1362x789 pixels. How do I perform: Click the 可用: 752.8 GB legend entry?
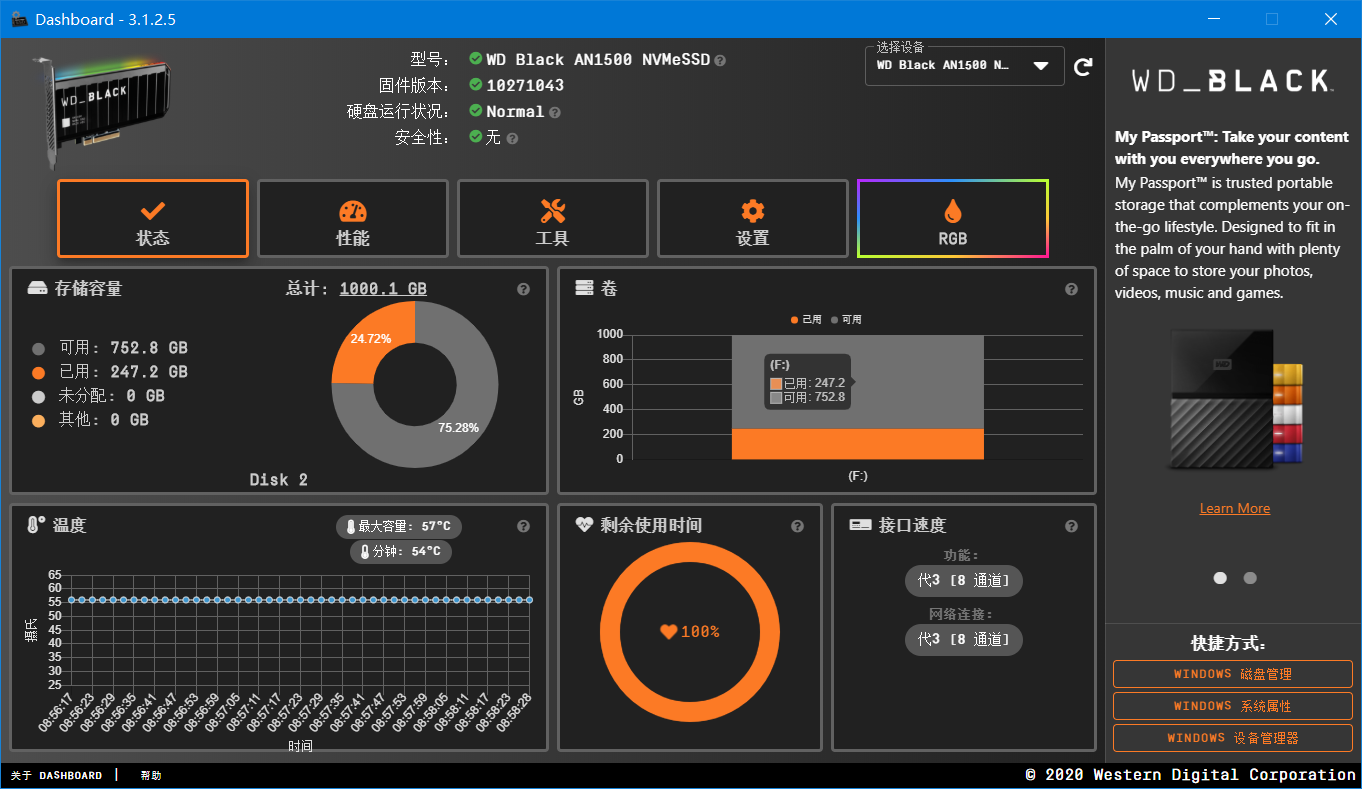pos(110,348)
